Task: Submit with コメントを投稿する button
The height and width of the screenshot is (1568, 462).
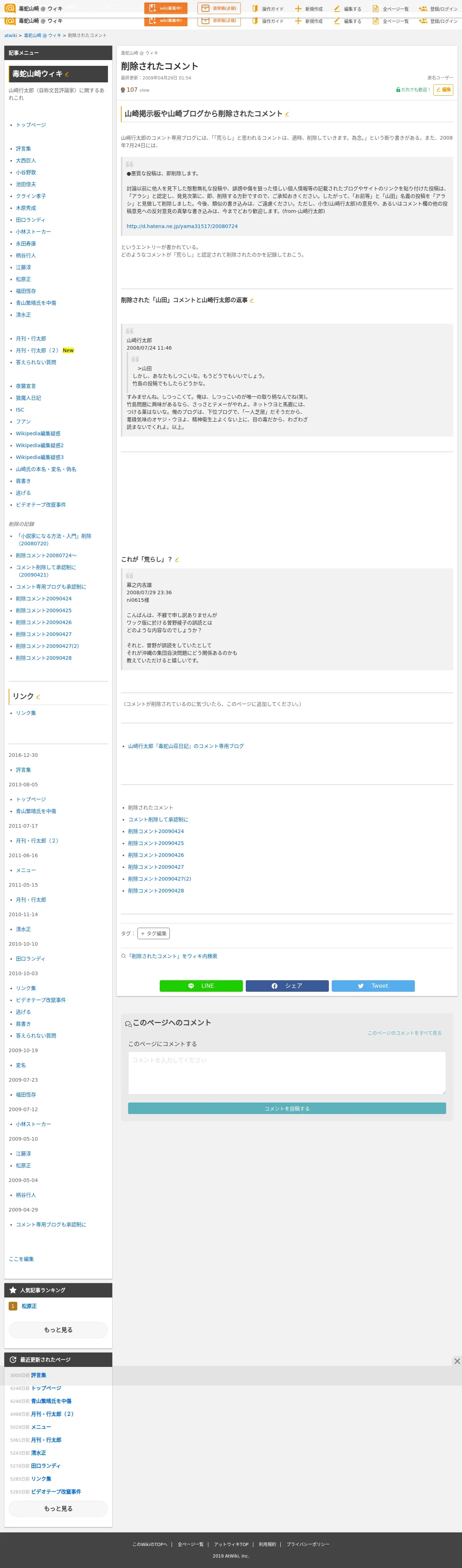Action: click(287, 1108)
